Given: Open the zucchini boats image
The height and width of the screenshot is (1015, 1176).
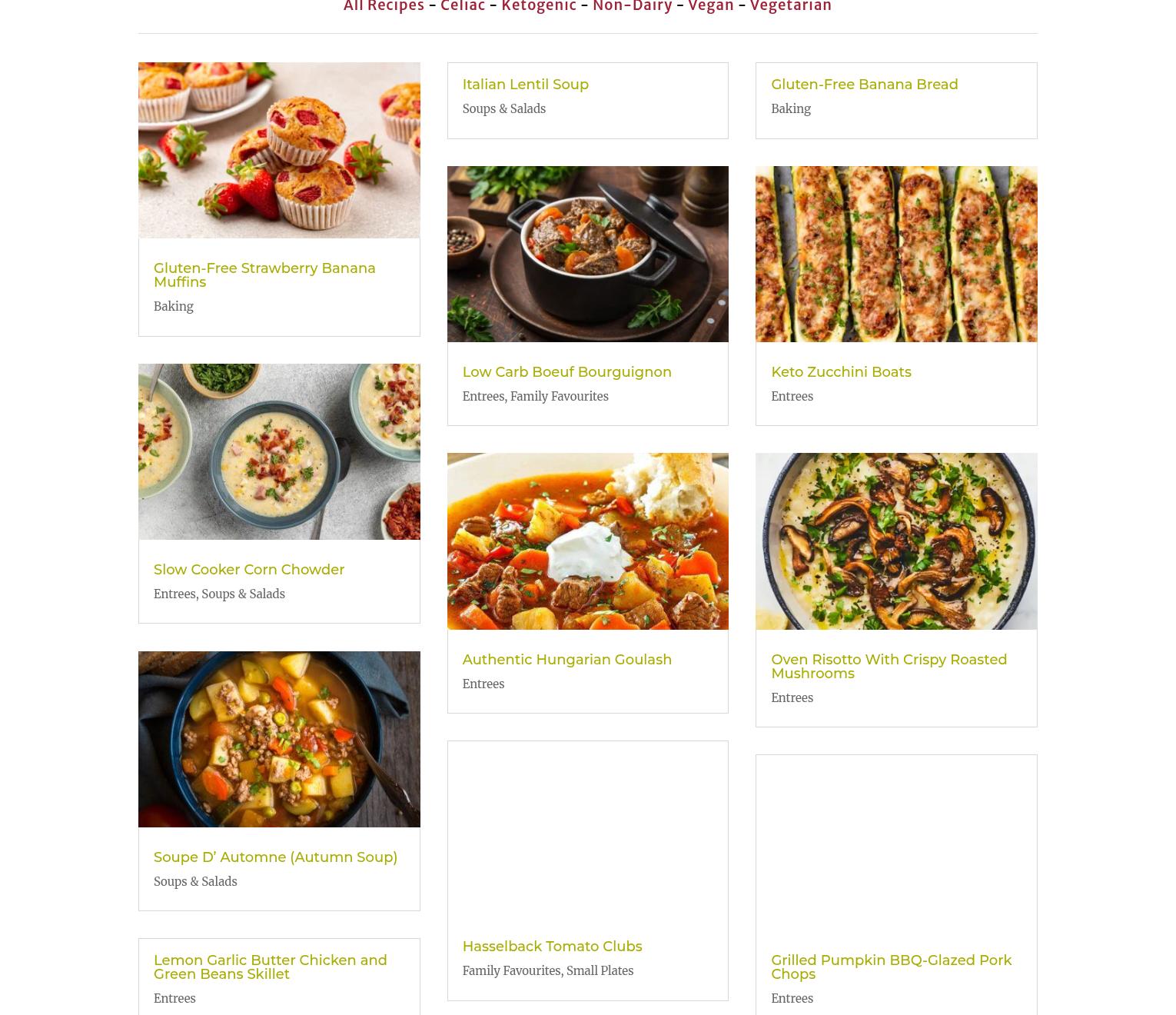Looking at the screenshot, I should (896, 254).
